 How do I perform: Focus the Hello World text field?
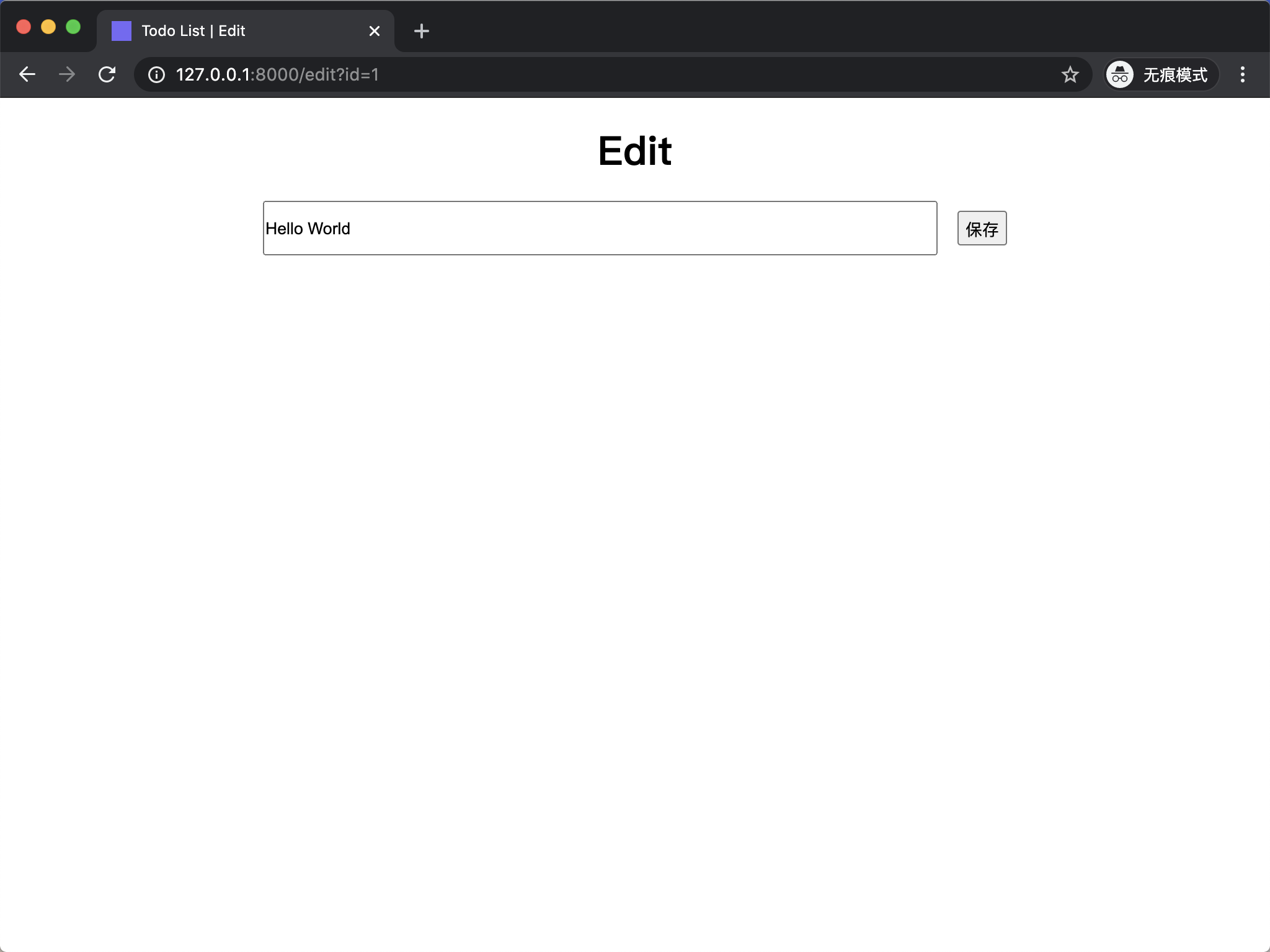[600, 228]
